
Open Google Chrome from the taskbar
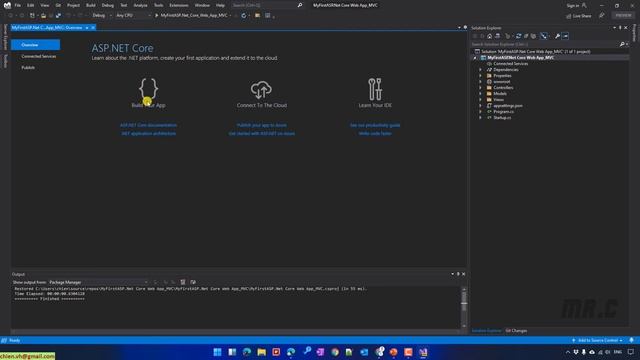[x=335, y=352]
